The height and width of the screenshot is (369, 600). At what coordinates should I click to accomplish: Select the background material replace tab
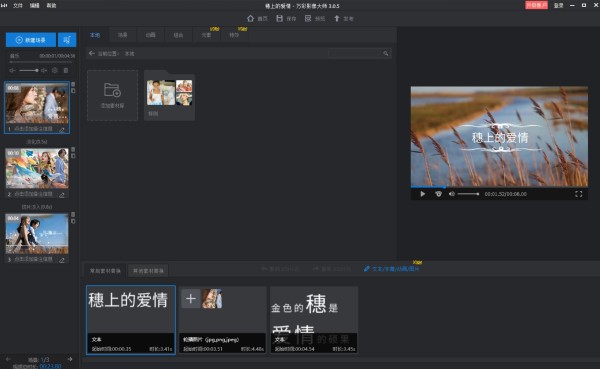(148, 271)
